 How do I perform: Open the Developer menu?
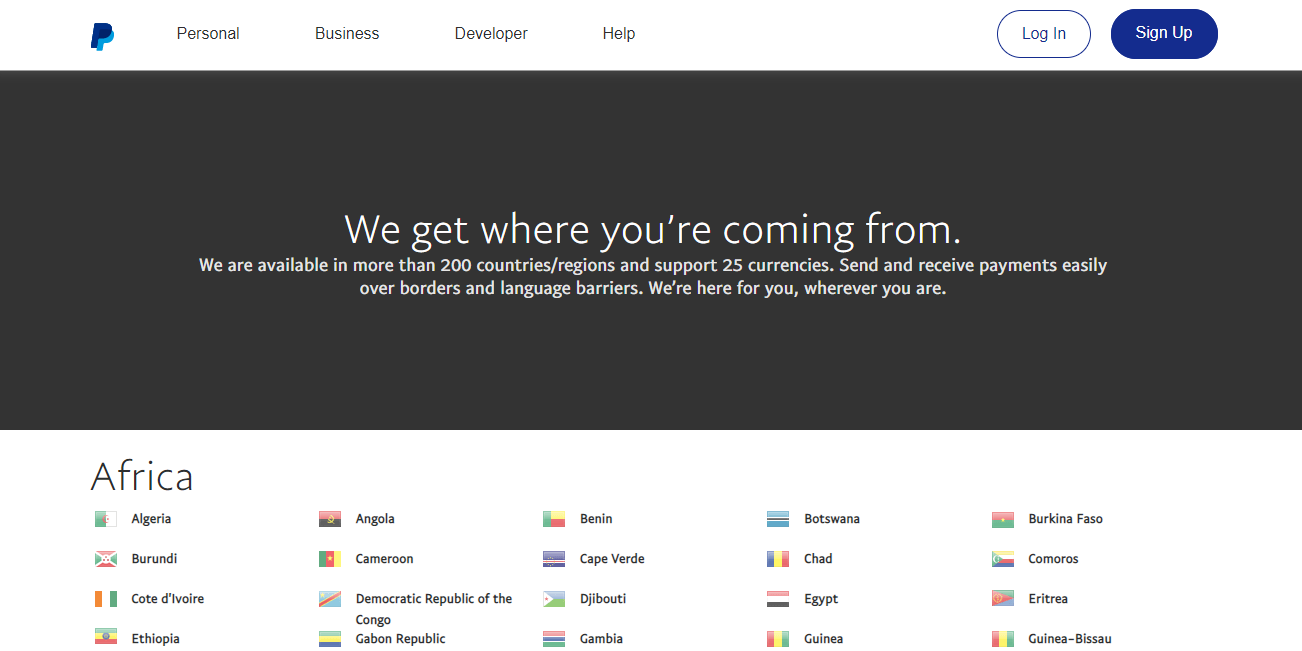[x=491, y=34]
